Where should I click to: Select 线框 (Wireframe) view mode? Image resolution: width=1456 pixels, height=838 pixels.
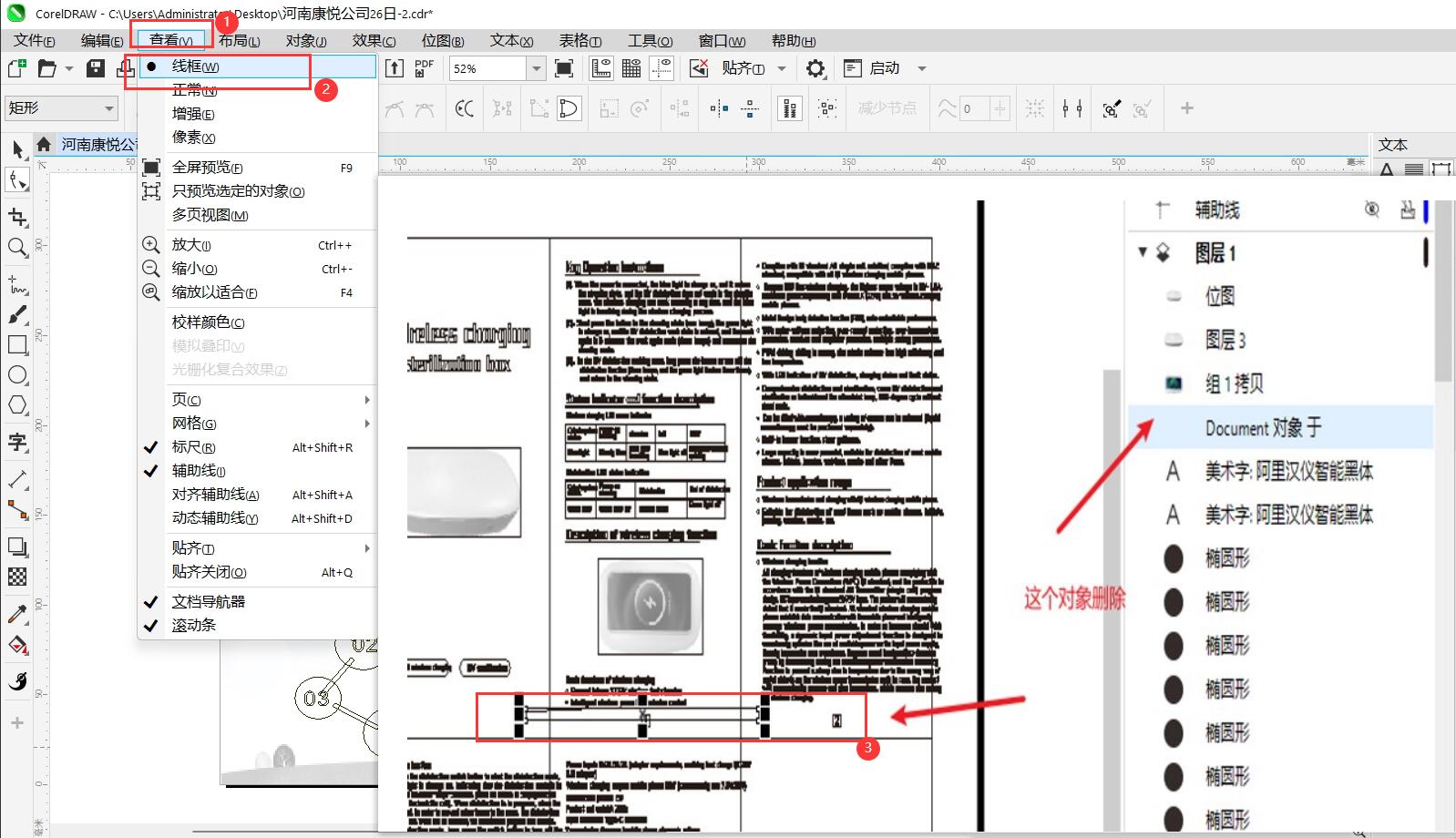tap(195, 66)
